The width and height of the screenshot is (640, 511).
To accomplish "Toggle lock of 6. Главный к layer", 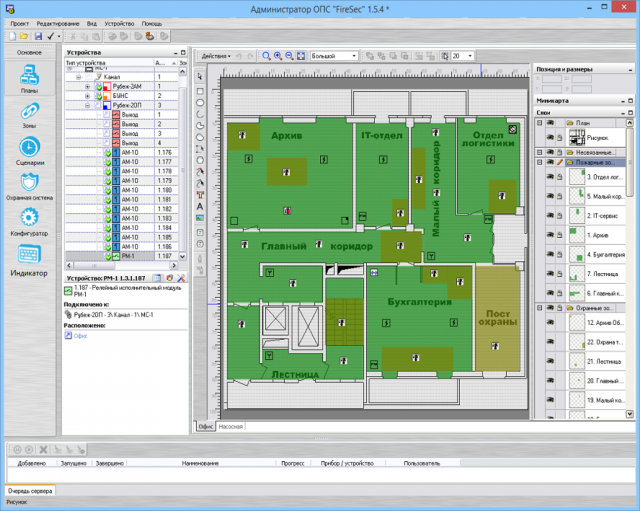I will pos(560,293).
